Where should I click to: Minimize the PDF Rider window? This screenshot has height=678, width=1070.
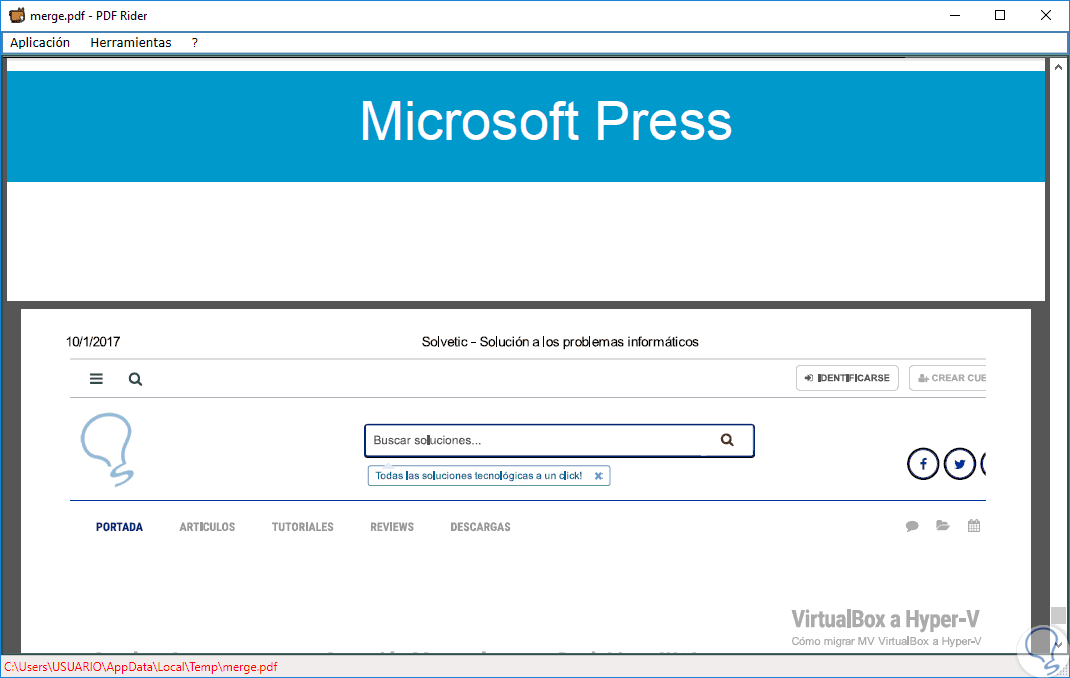pyautogui.click(x=955, y=15)
